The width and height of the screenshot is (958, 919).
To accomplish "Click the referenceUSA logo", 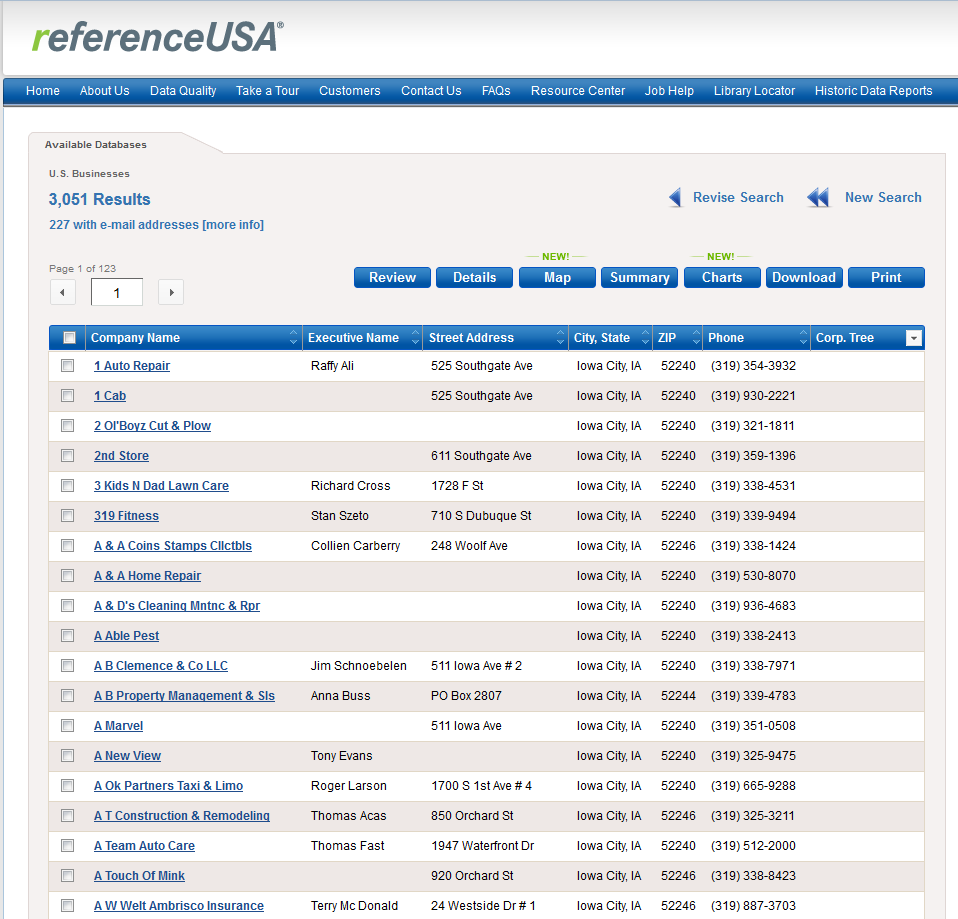I will pos(157,37).
